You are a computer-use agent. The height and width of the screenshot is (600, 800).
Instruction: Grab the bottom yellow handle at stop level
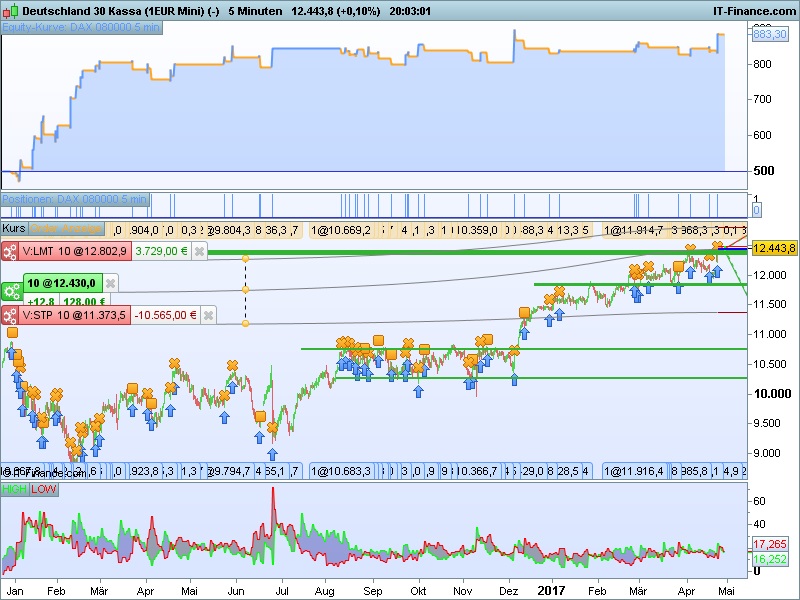click(x=245, y=323)
